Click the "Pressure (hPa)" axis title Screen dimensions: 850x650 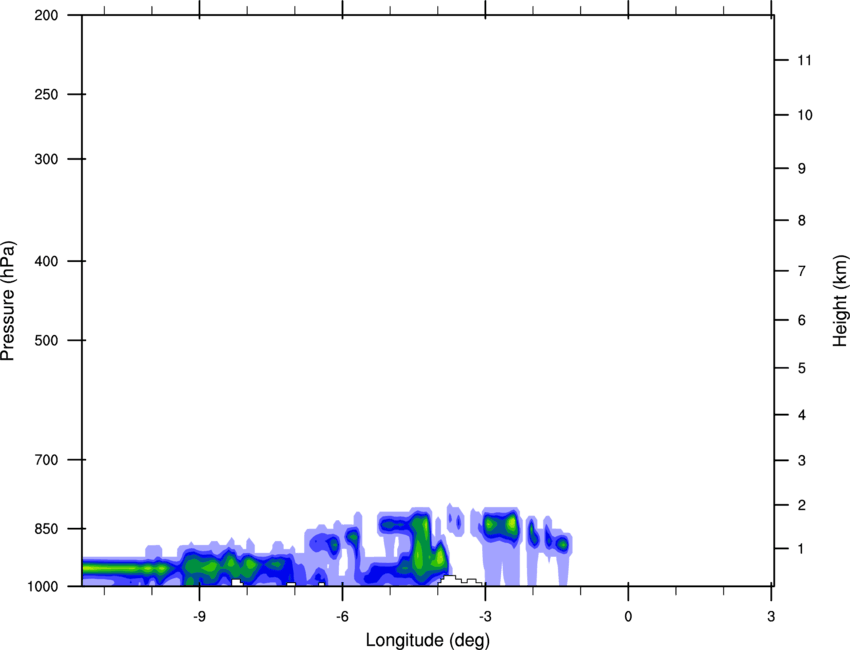[8, 301]
